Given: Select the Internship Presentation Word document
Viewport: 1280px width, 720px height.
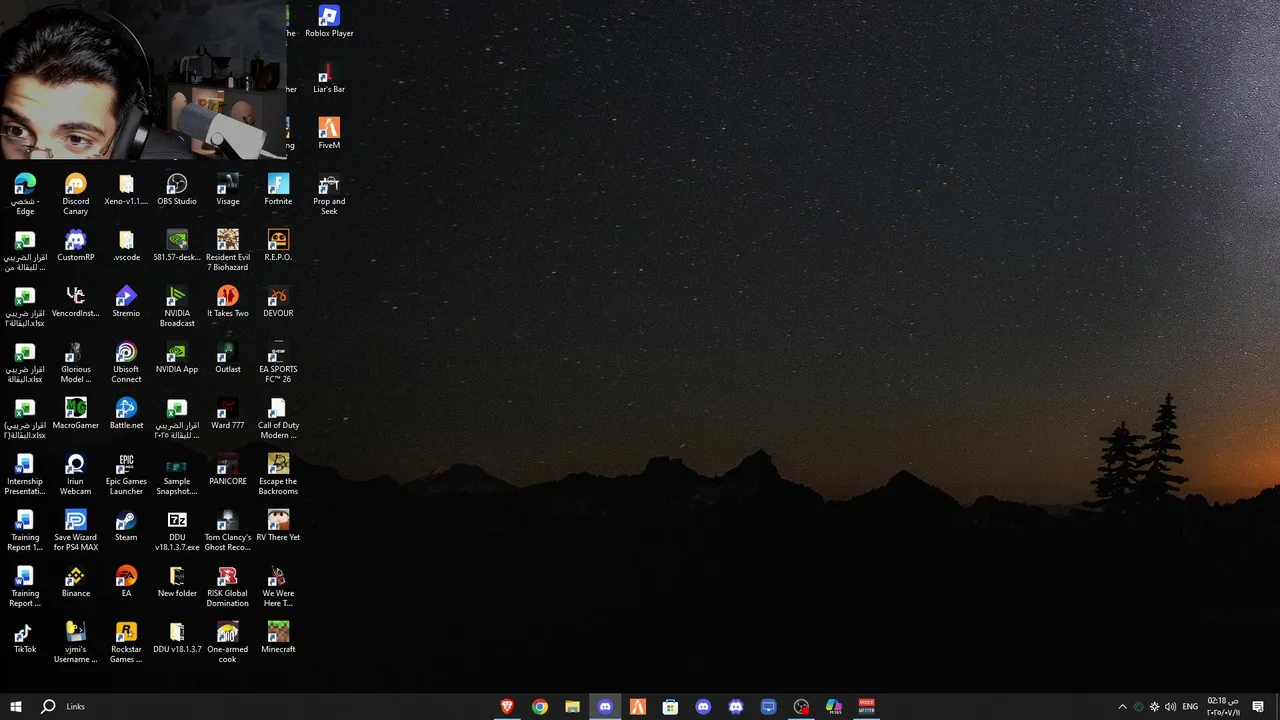Looking at the screenshot, I should pyautogui.click(x=25, y=475).
